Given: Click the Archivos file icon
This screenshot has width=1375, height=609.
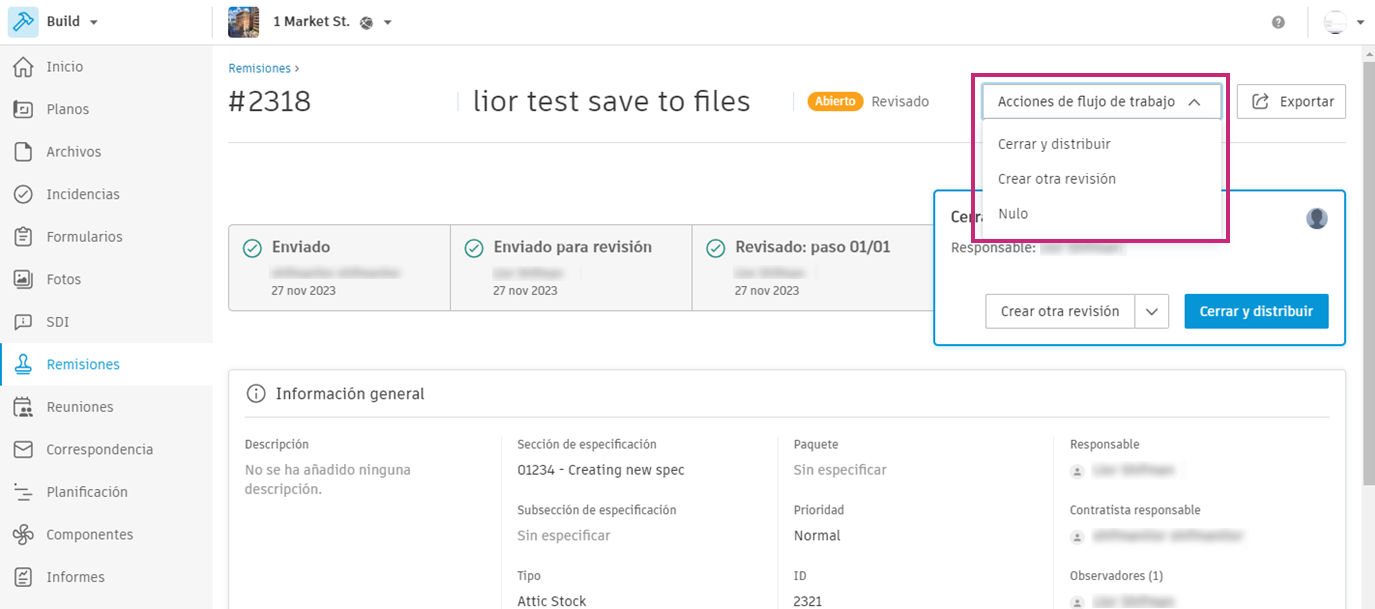Looking at the screenshot, I should [x=23, y=152].
